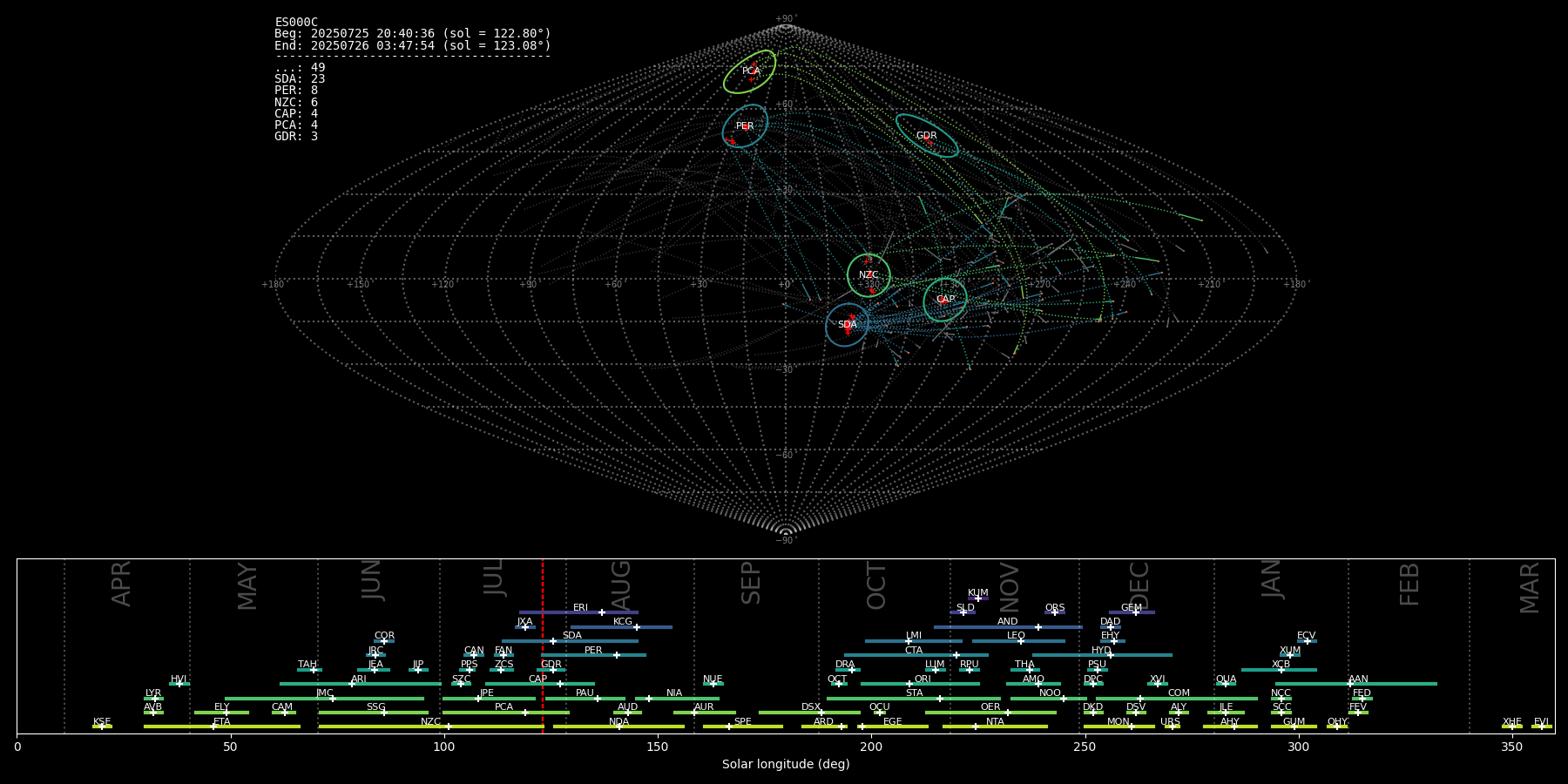Click the QUA shower label in timeline
This screenshot has height=784, width=1568.
[1226, 679]
